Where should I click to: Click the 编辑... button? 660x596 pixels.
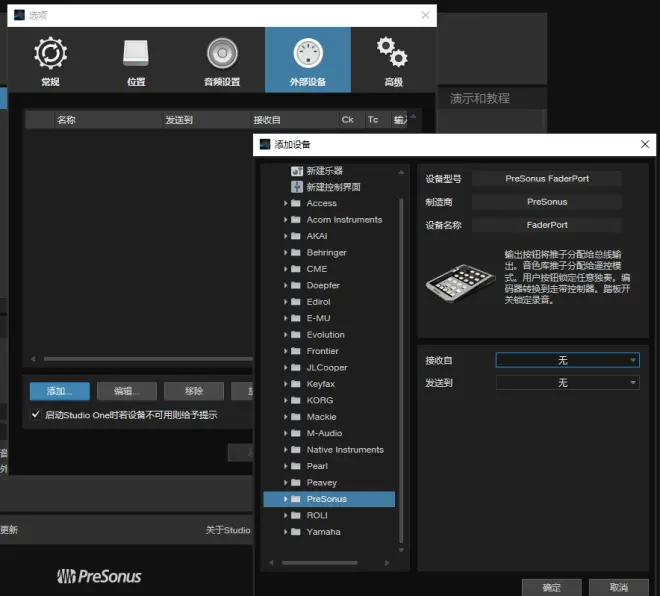pos(127,391)
